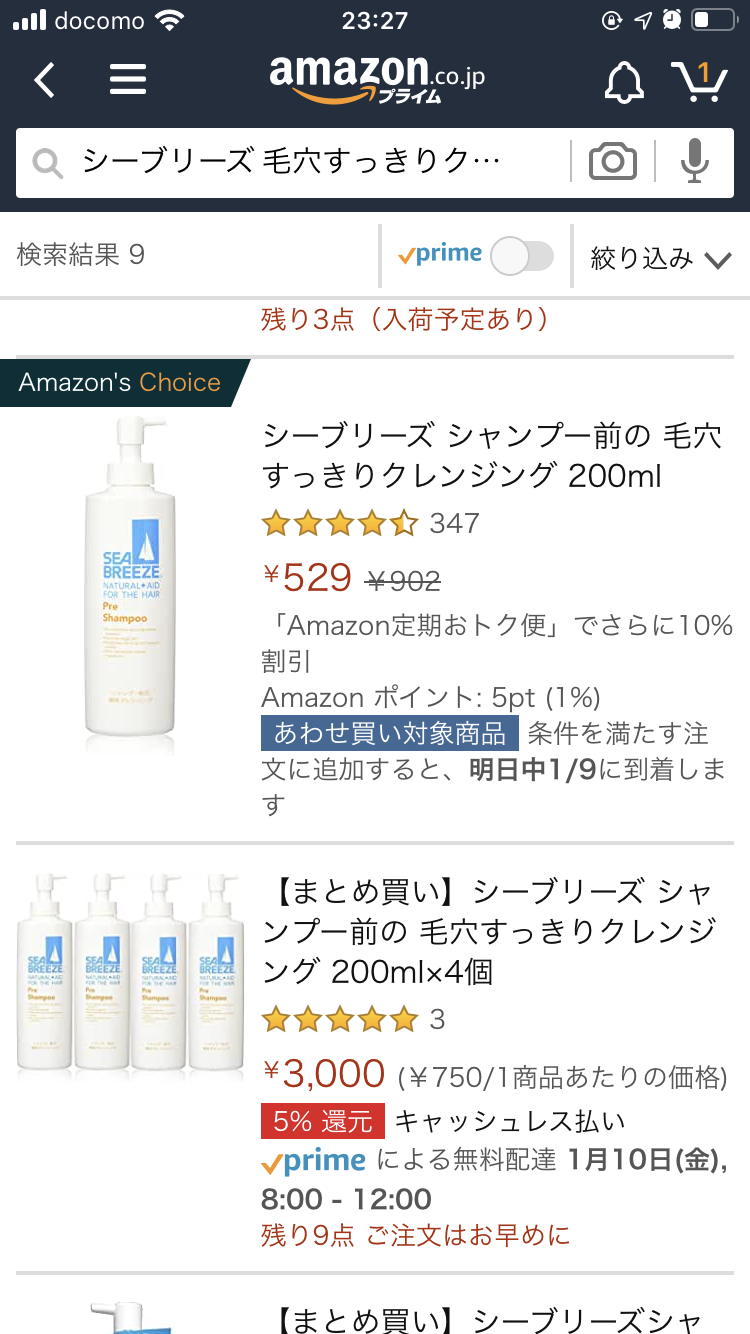Open the shopping cart
The image size is (750, 1334).
pos(698,80)
